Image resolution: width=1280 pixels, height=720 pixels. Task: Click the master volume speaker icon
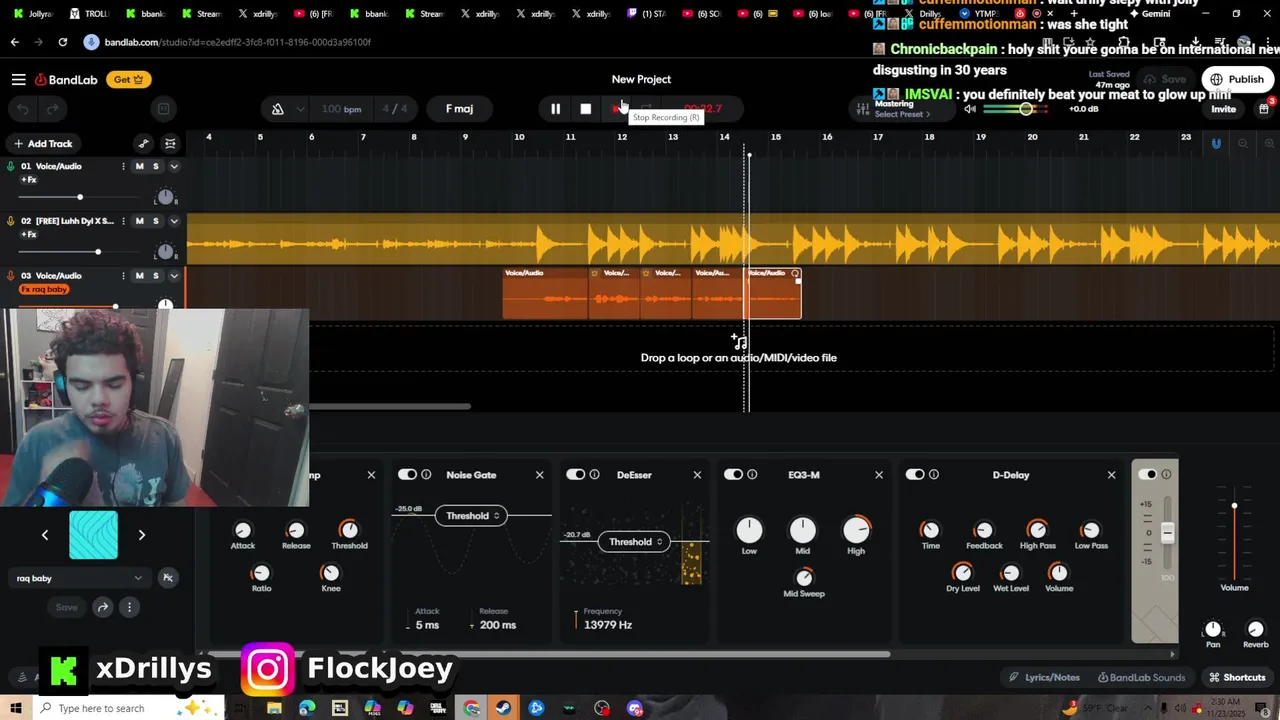click(969, 109)
